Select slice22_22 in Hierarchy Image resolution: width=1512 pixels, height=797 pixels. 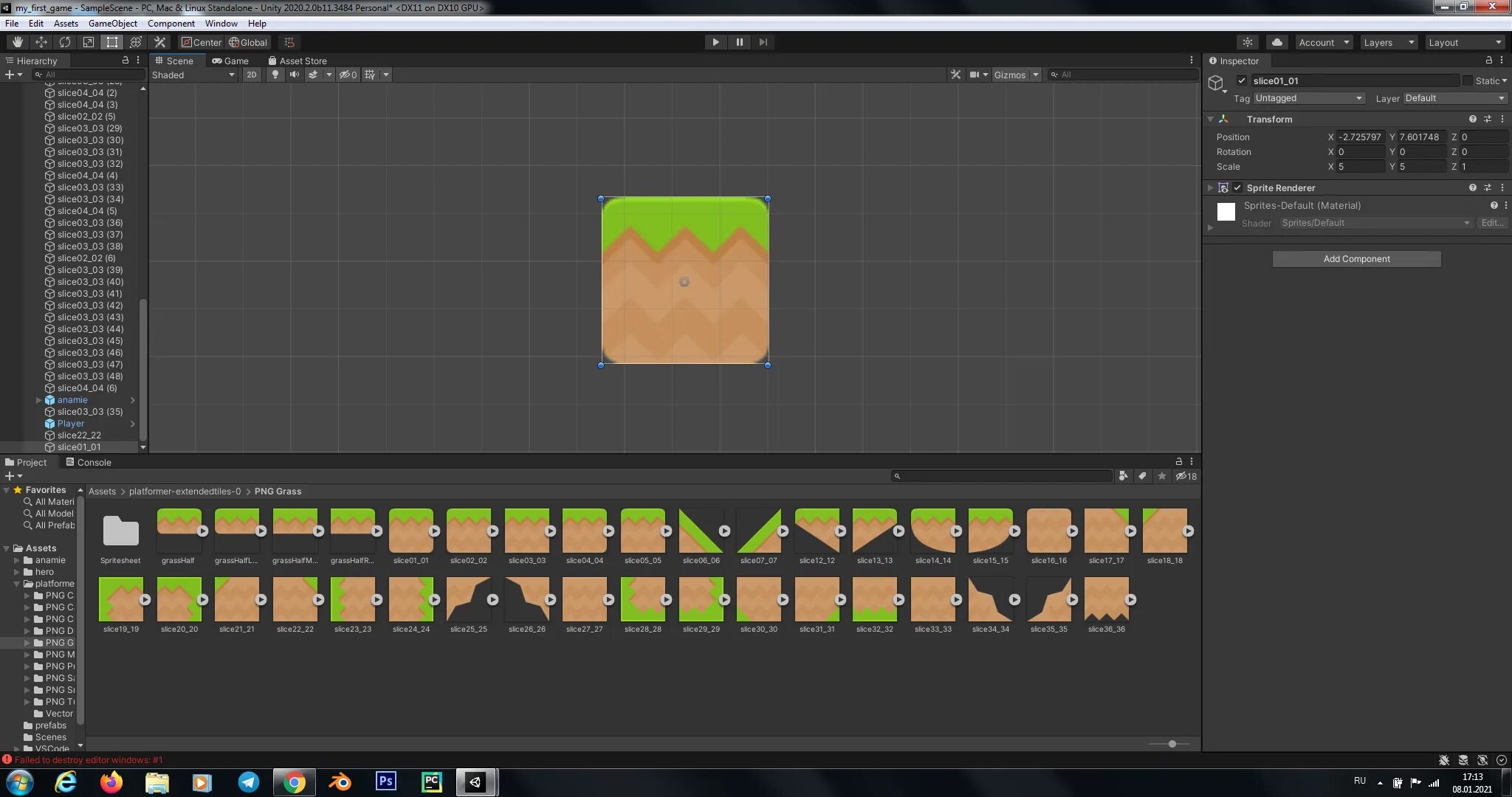(x=79, y=435)
